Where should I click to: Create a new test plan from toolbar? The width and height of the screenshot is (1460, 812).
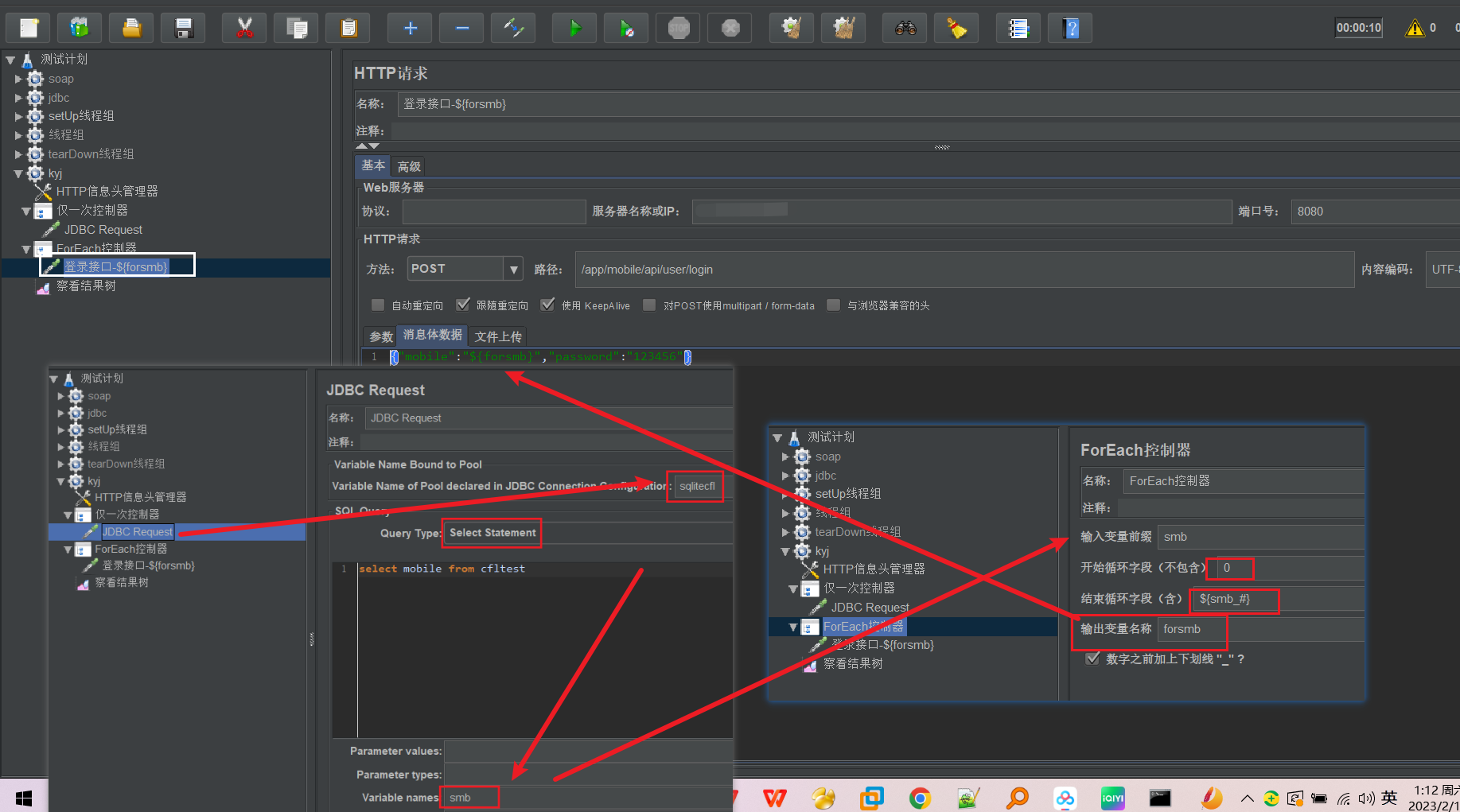click(x=29, y=29)
